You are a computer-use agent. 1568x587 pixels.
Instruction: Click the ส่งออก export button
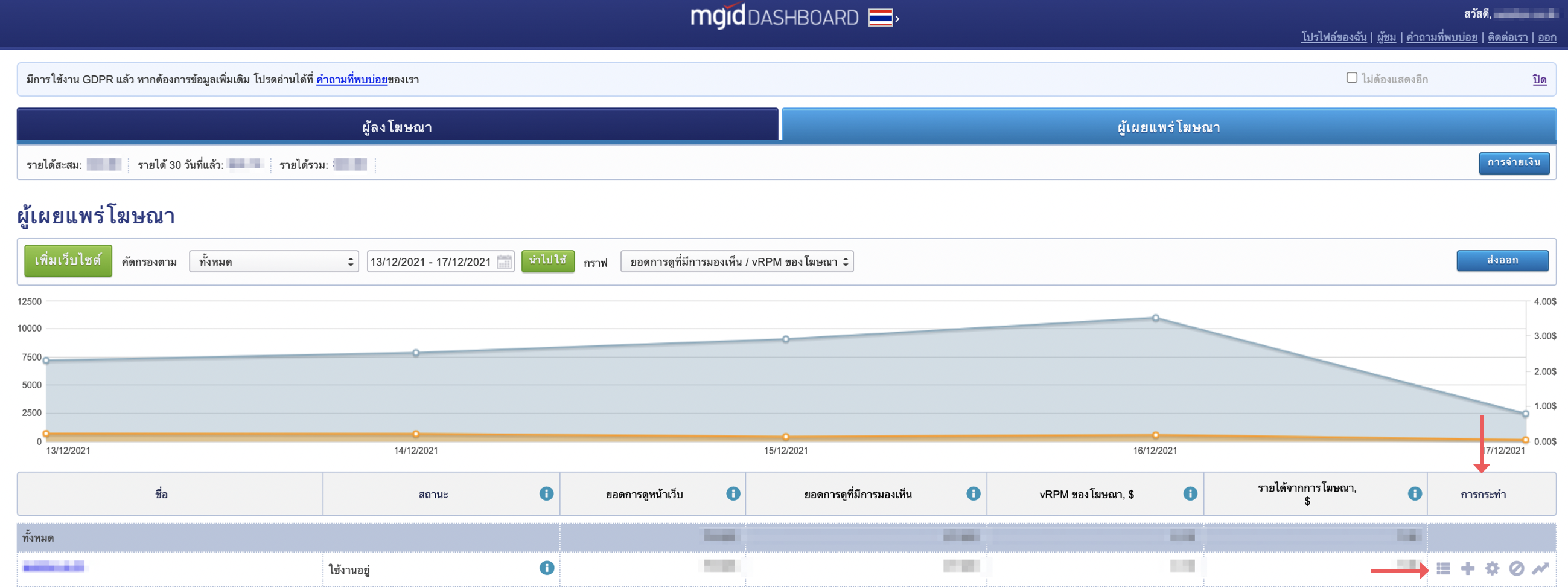point(1502,261)
